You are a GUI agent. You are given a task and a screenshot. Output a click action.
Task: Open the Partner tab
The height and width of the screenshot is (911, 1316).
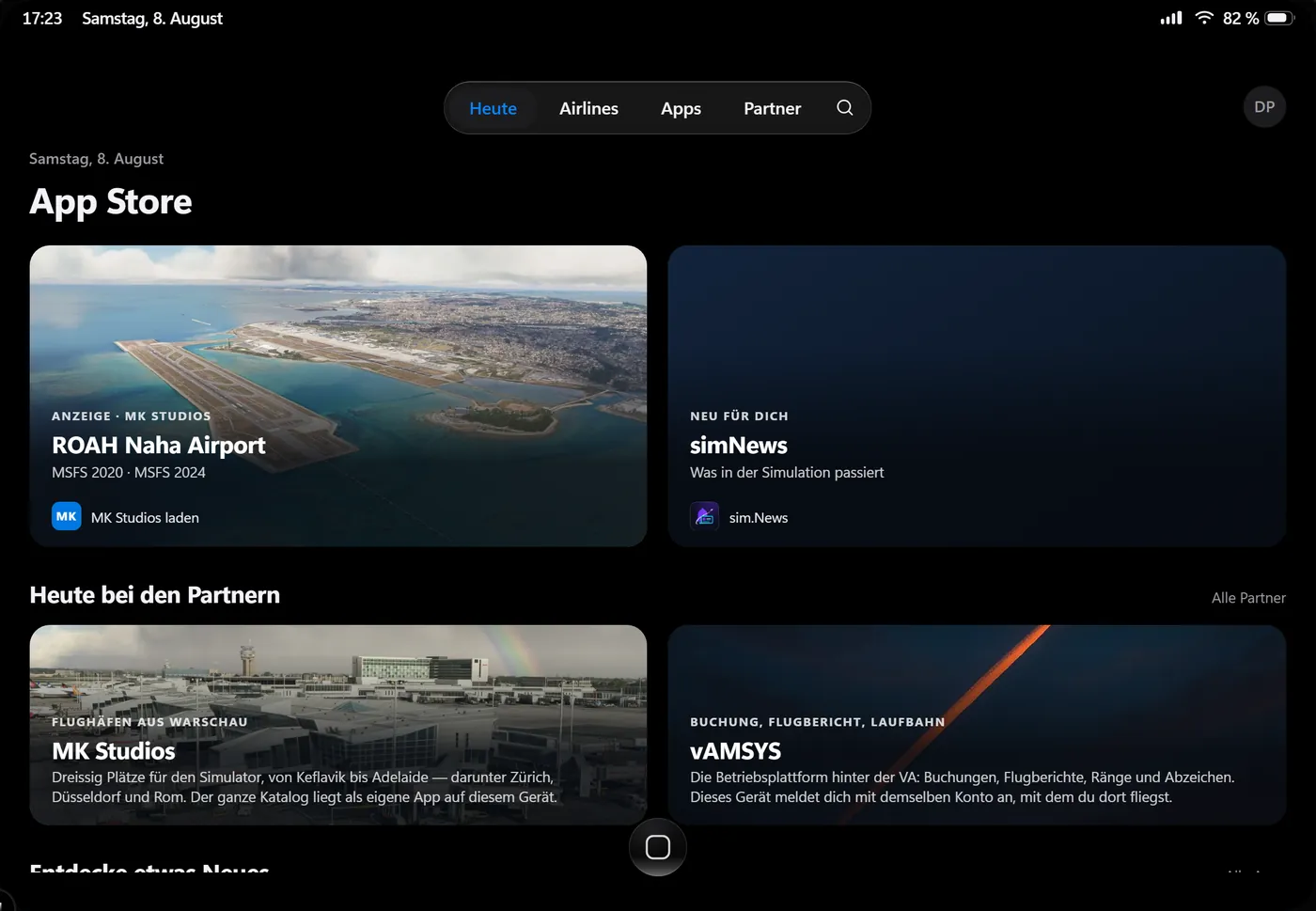click(x=772, y=108)
